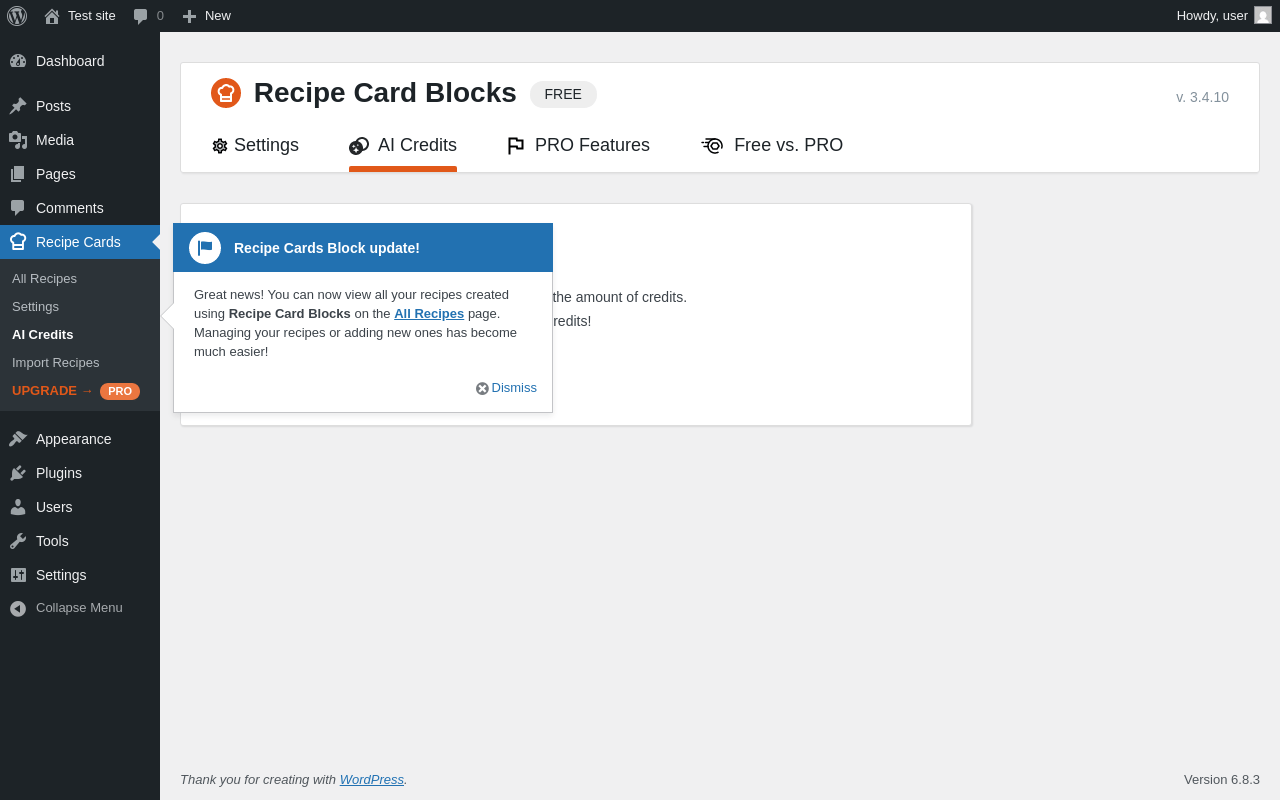
Task: Click the WordPress footer link
Action: pos(372,780)
